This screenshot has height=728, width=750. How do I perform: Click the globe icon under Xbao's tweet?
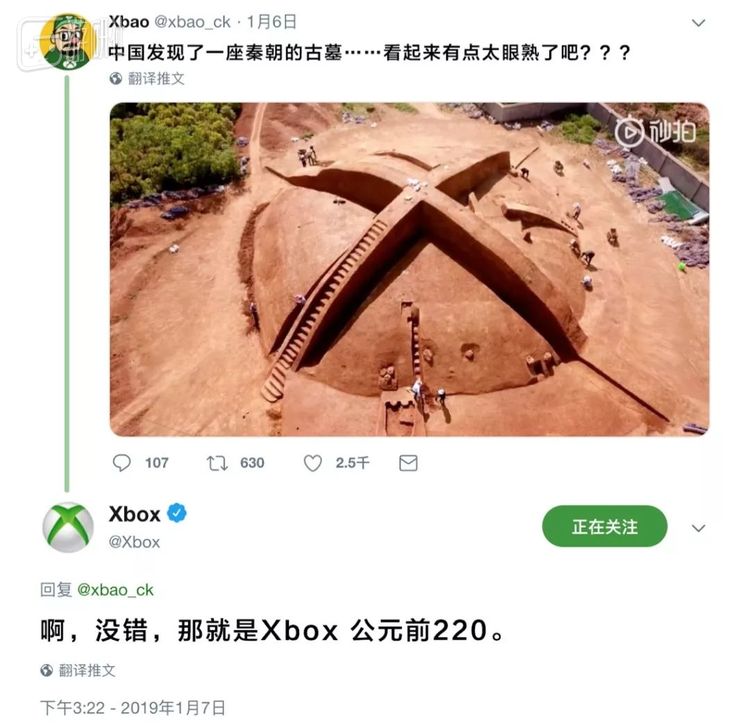coord(115,78)
